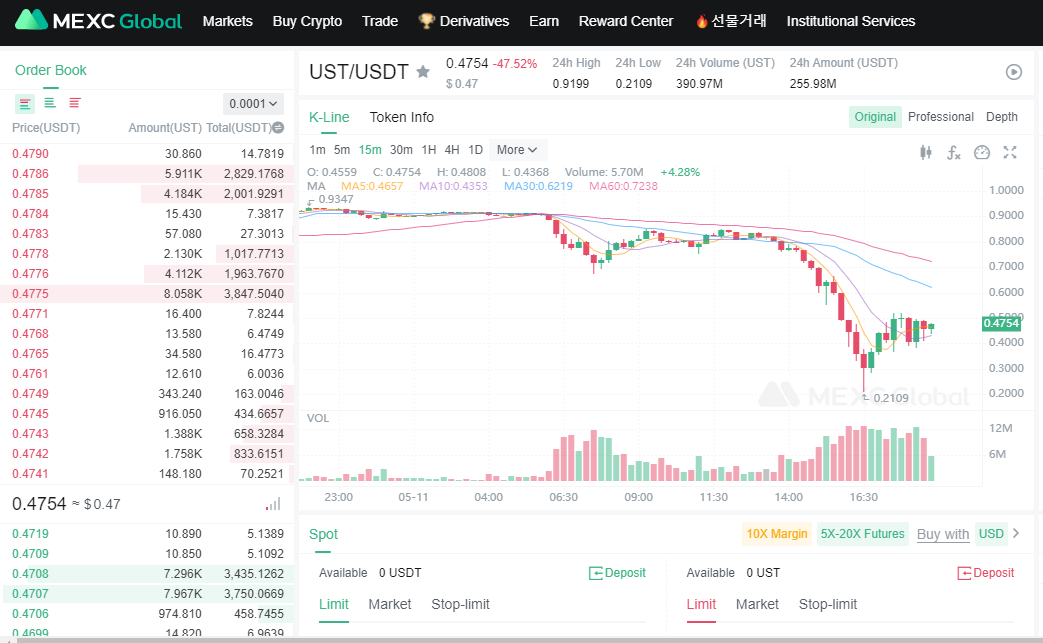Select the 15m timeframe
1043x643 pixels.
coord(371,150)
